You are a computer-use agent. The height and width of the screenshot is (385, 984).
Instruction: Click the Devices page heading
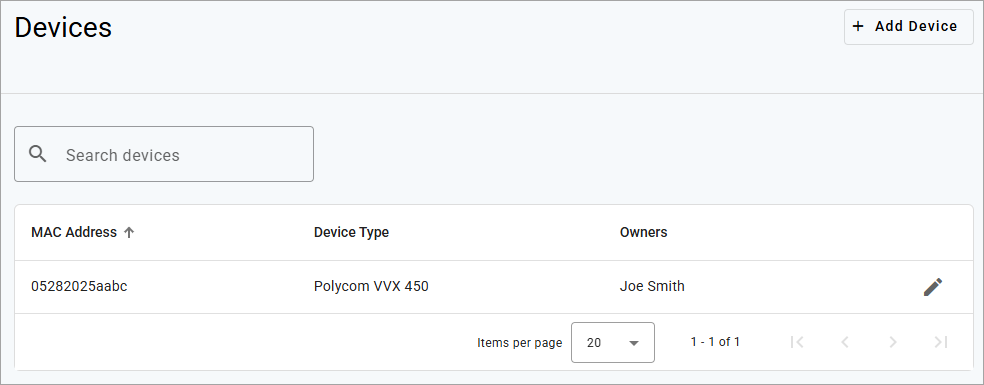tap(63, 28)
